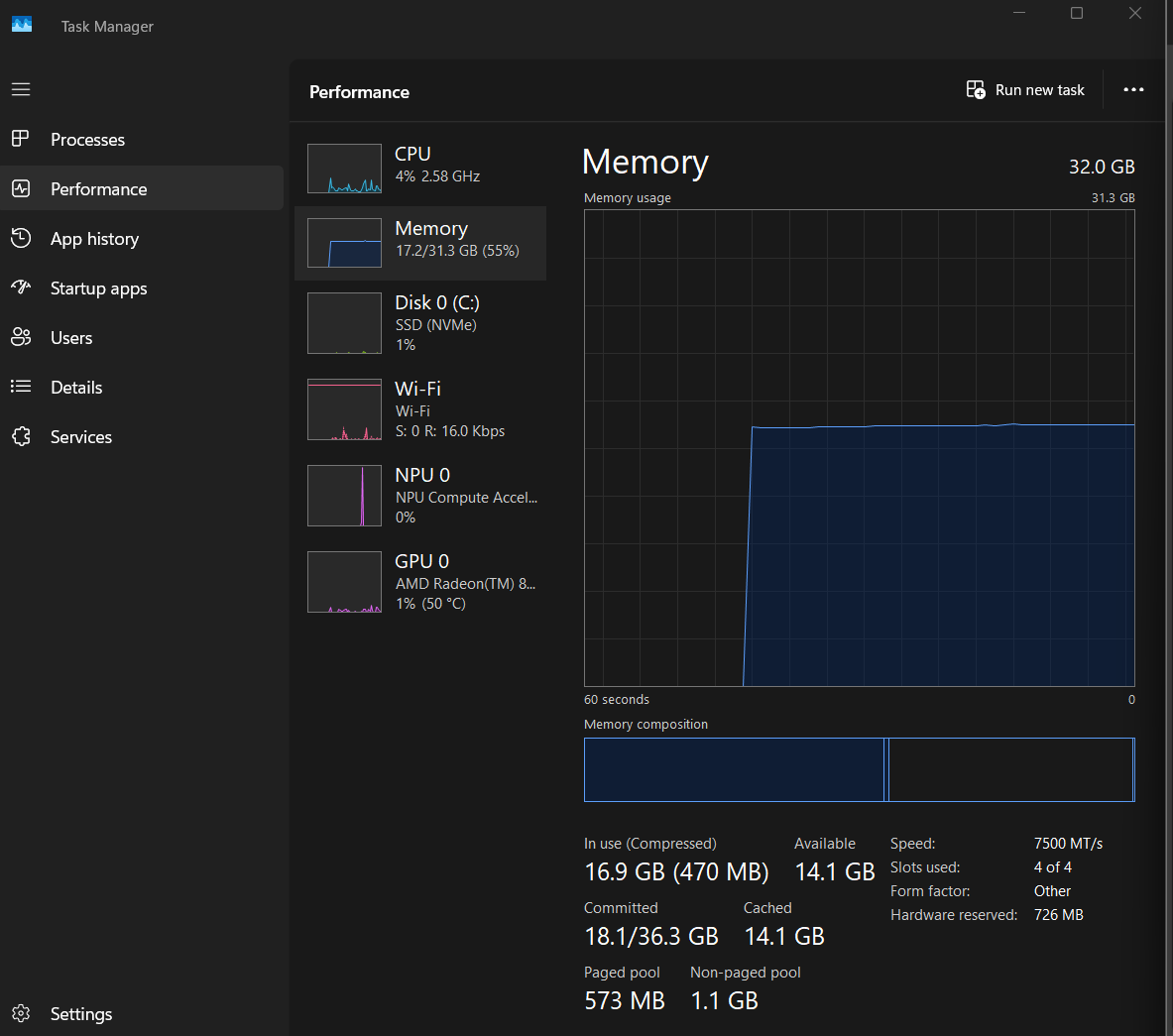The height and width of the screenshot is (1036, 1173).
Task: Click the Performance page heading
Action: (x=359, y=92)
